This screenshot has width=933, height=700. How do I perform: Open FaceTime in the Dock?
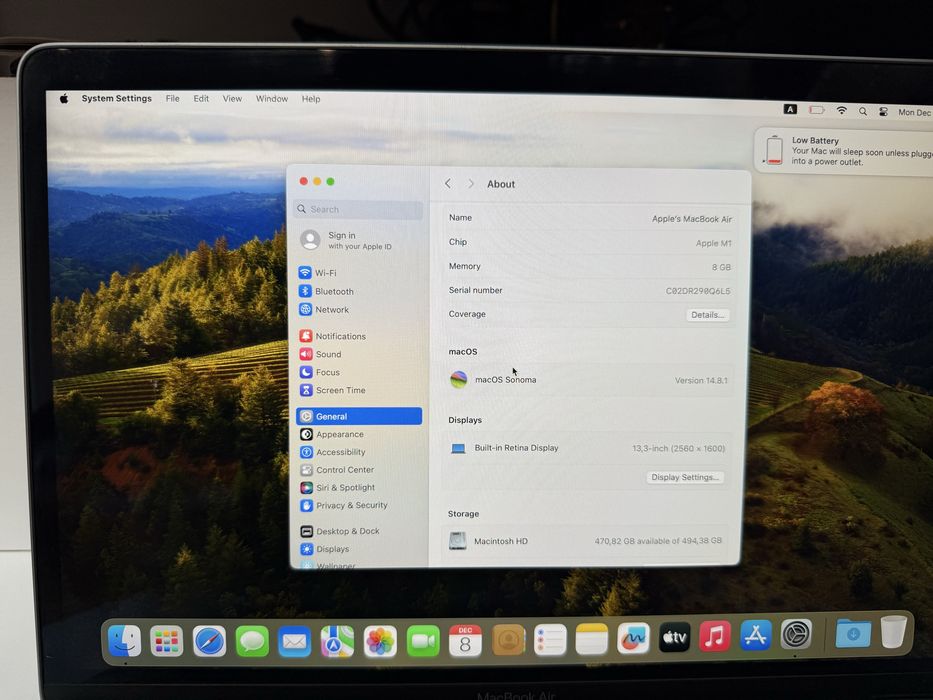423,641
